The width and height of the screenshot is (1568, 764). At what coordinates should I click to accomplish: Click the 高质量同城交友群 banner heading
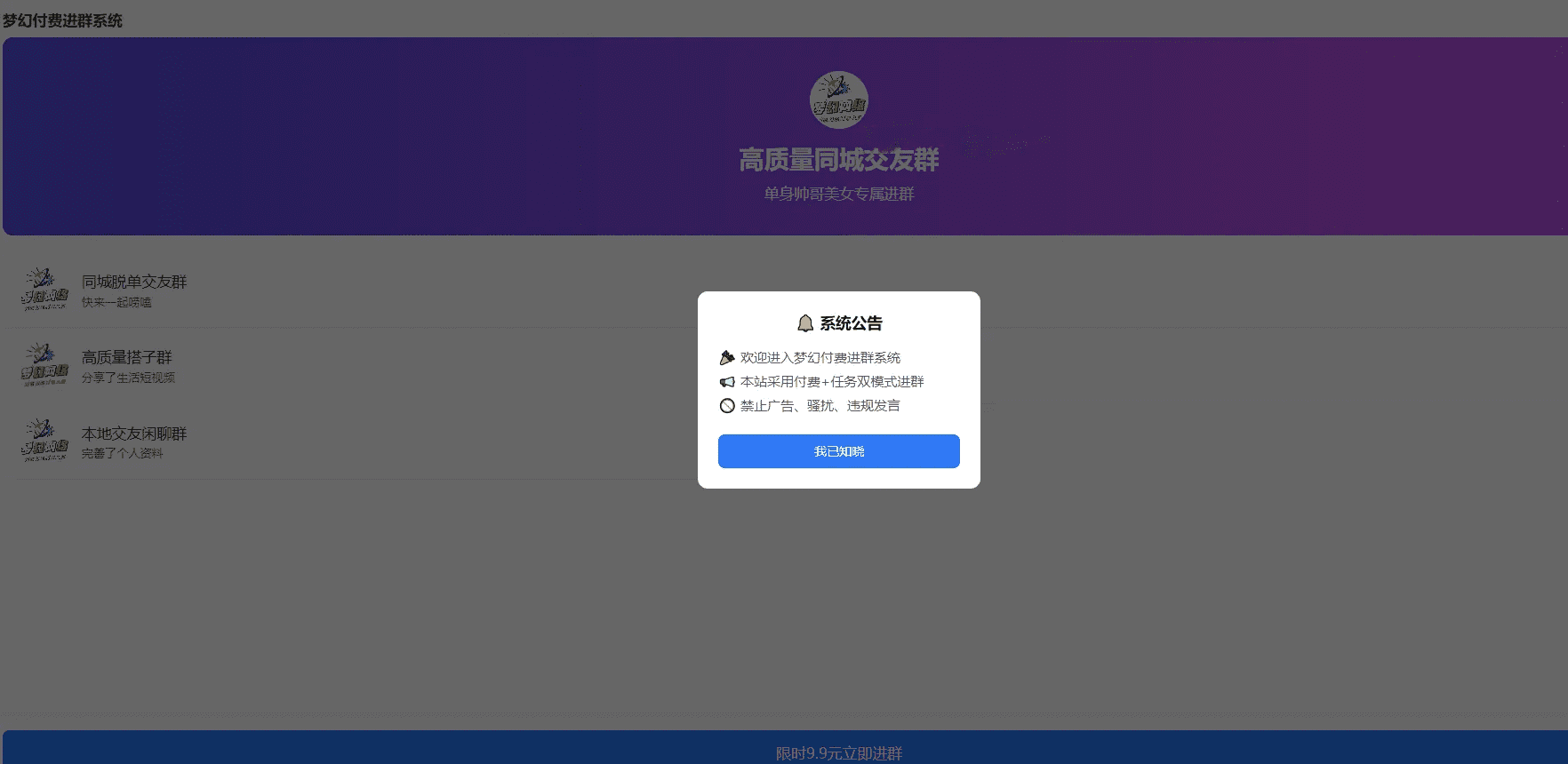click(838, 160)
